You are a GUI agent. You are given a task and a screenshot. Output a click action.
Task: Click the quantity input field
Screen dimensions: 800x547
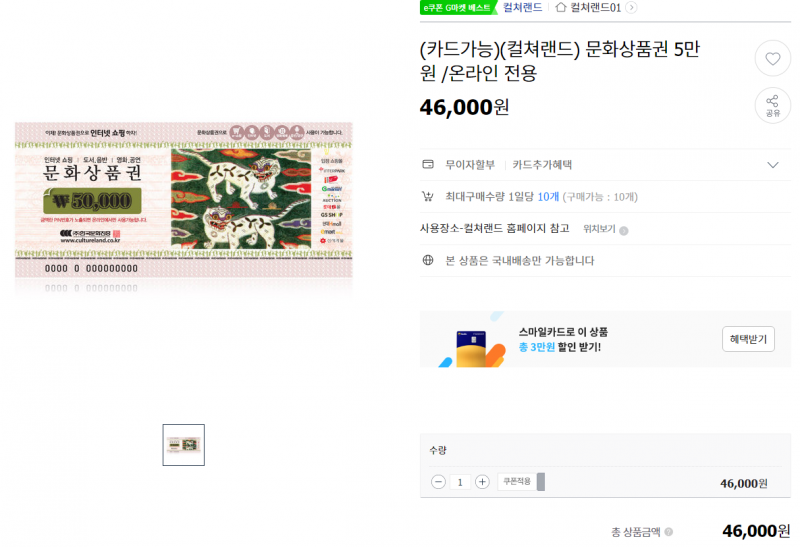(460, 482)
